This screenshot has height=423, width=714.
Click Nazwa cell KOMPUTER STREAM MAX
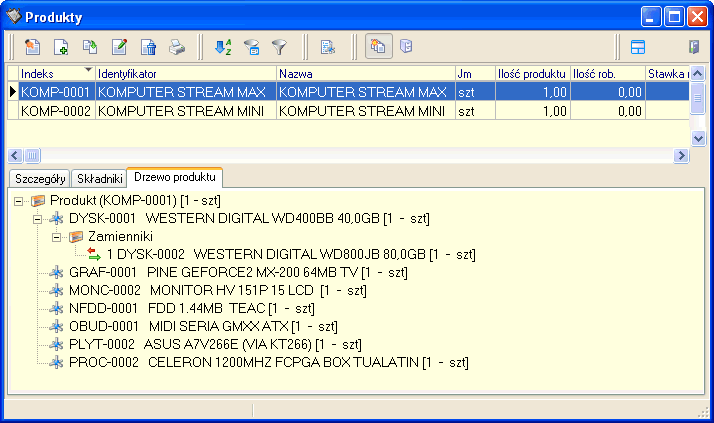point(366,92)
